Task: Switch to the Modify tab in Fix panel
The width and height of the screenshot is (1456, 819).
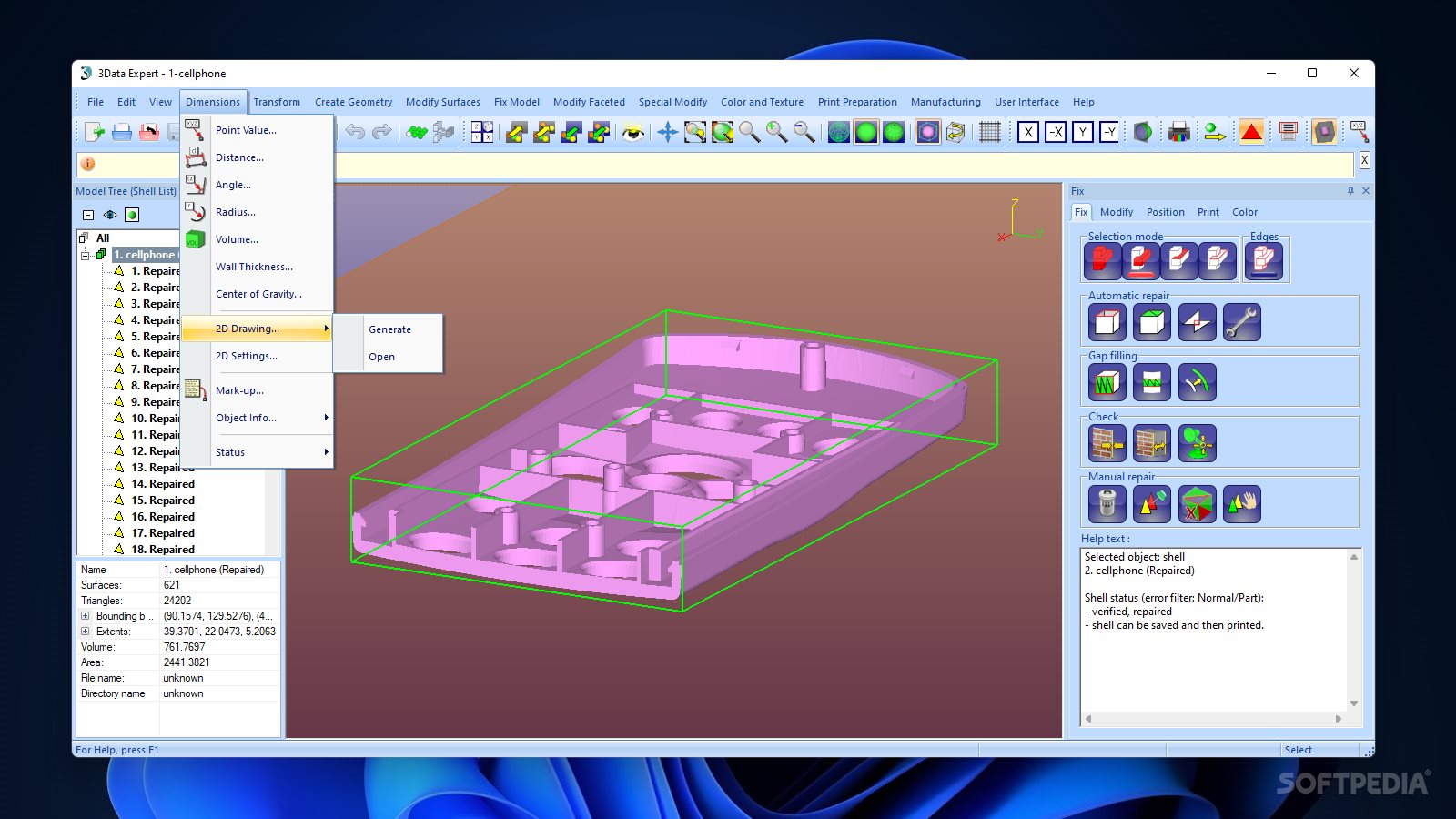Action: pos(1117,212)
